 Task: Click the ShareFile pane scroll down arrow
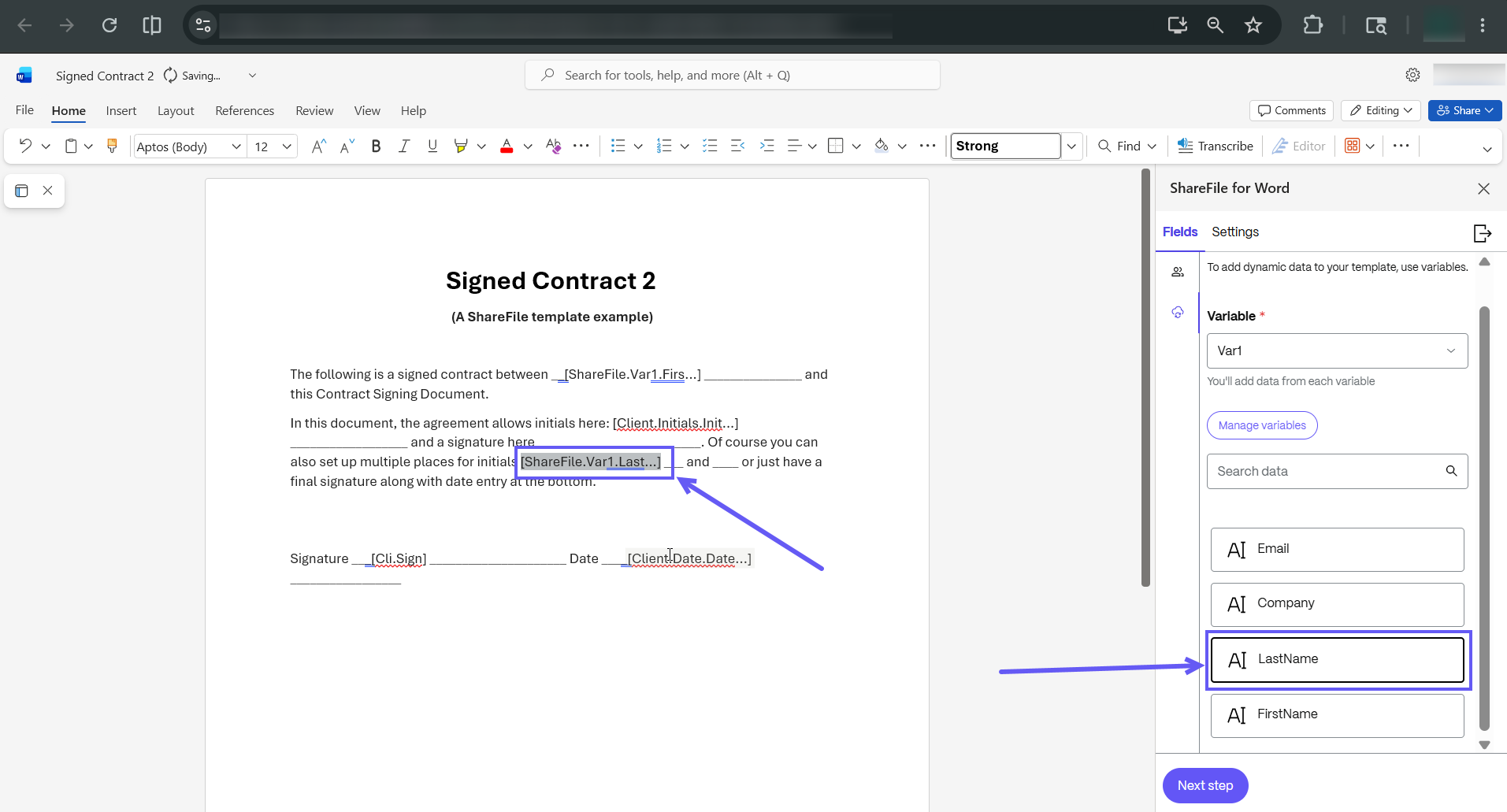click(x=1485, y=745)
